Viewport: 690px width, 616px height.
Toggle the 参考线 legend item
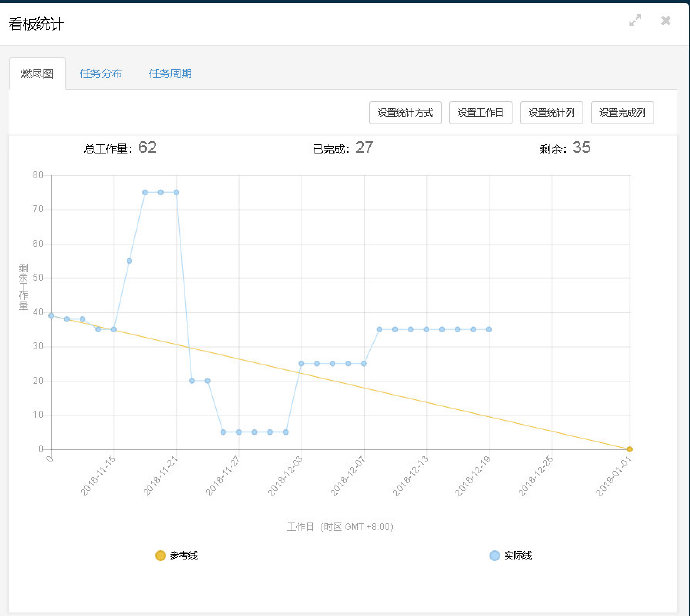tap(177, 555)
